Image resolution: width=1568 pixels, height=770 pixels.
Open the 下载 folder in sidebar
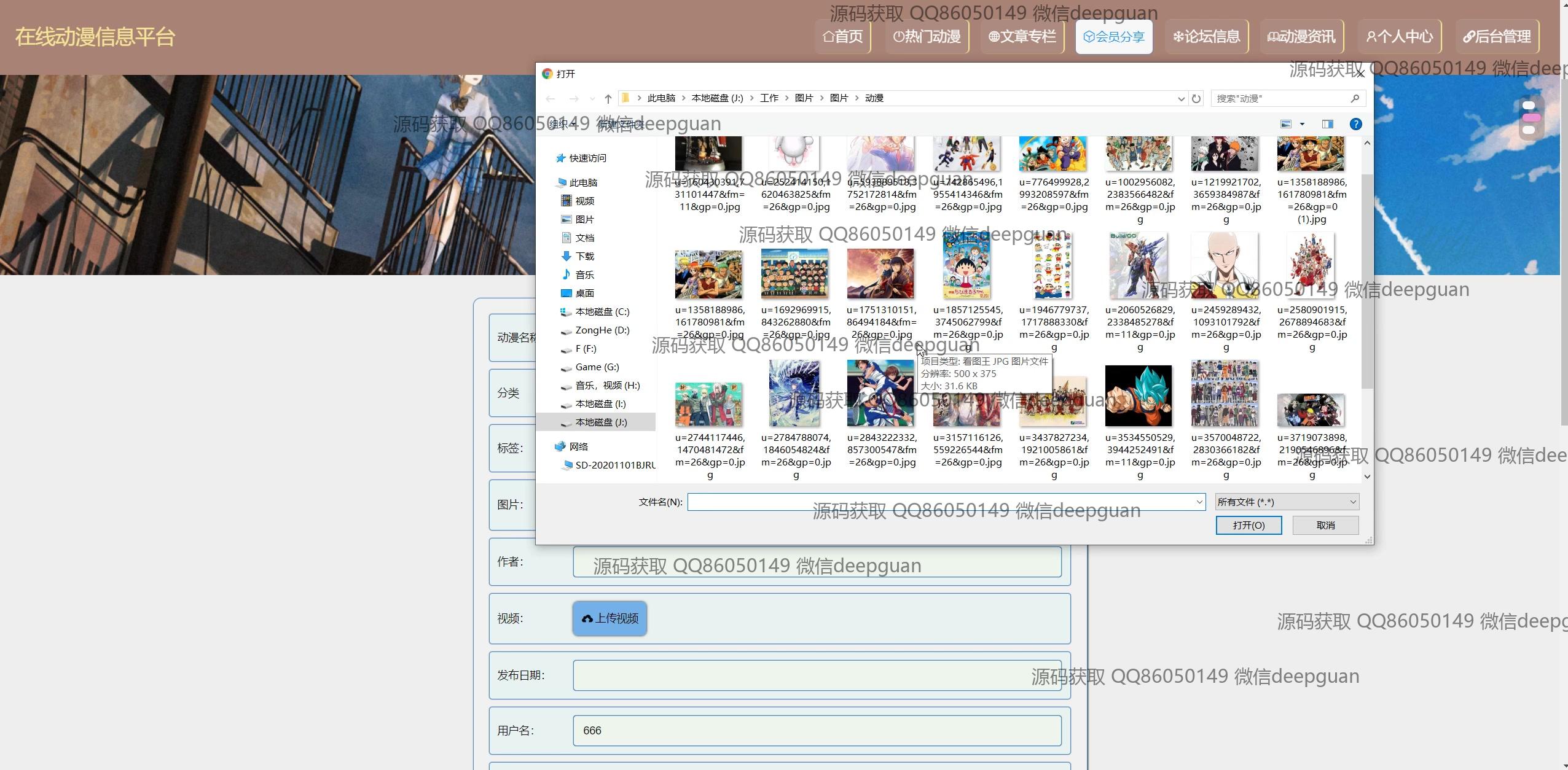pos(584,256)
